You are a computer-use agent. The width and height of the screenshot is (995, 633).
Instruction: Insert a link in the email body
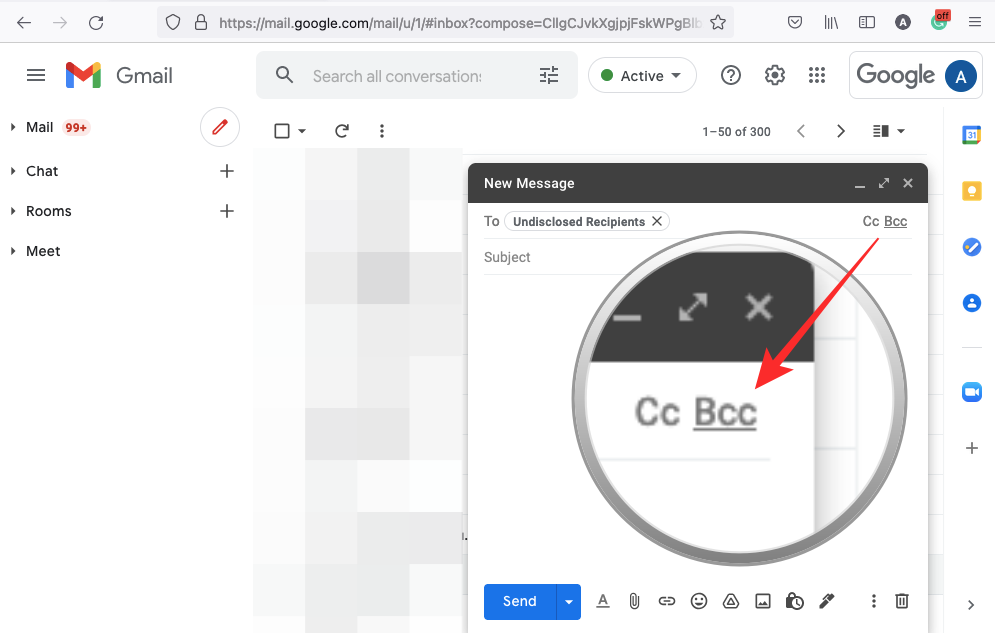(x=667, y=601)
